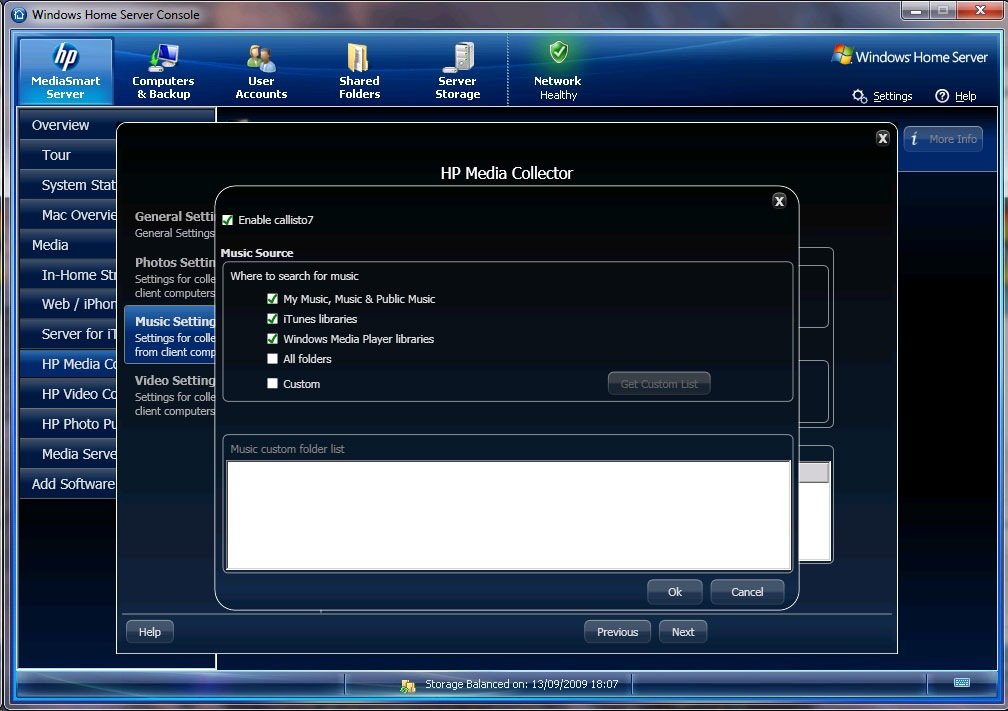Click inside Music custom folder list
The image size is (1008, 711).
508,516
